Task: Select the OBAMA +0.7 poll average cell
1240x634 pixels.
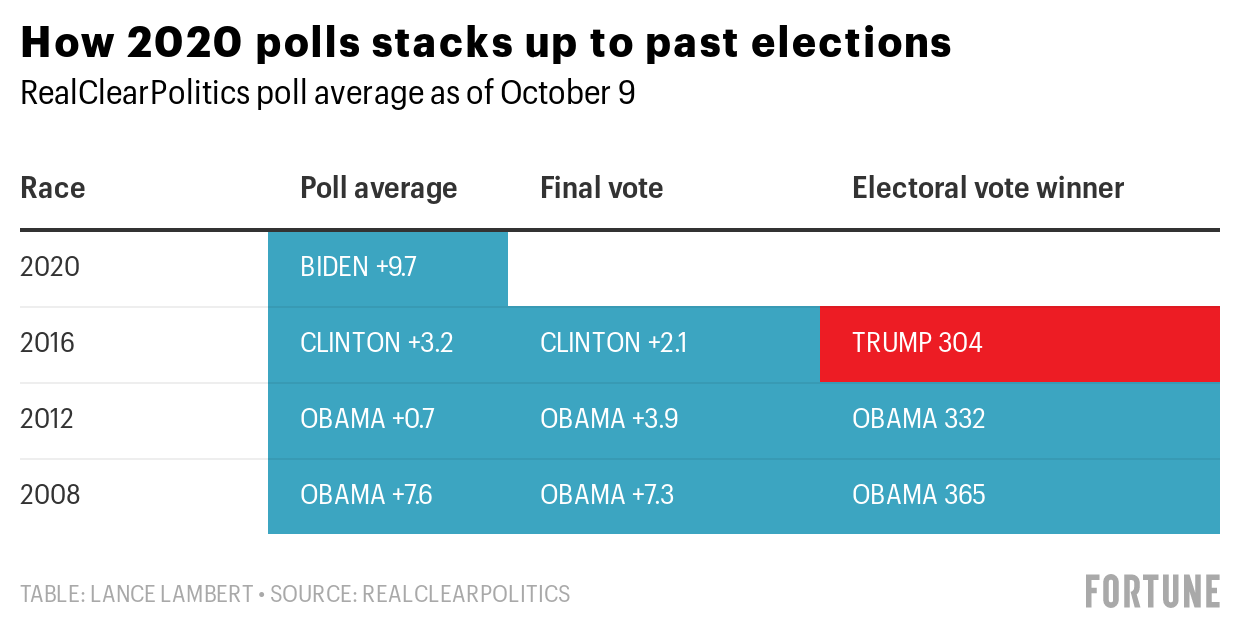Action: coord(388,419)
